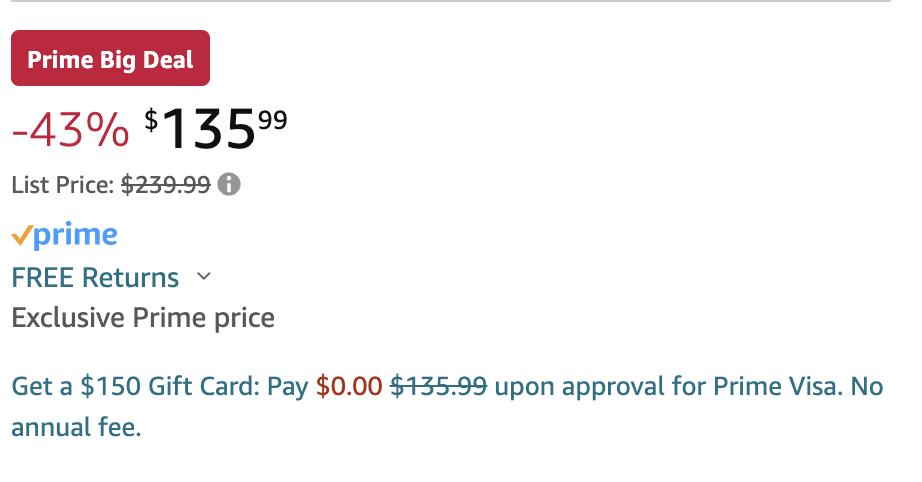Click the word Pay in gift card offer
This screenshot has height=482, width=922.
pos(288,388)
